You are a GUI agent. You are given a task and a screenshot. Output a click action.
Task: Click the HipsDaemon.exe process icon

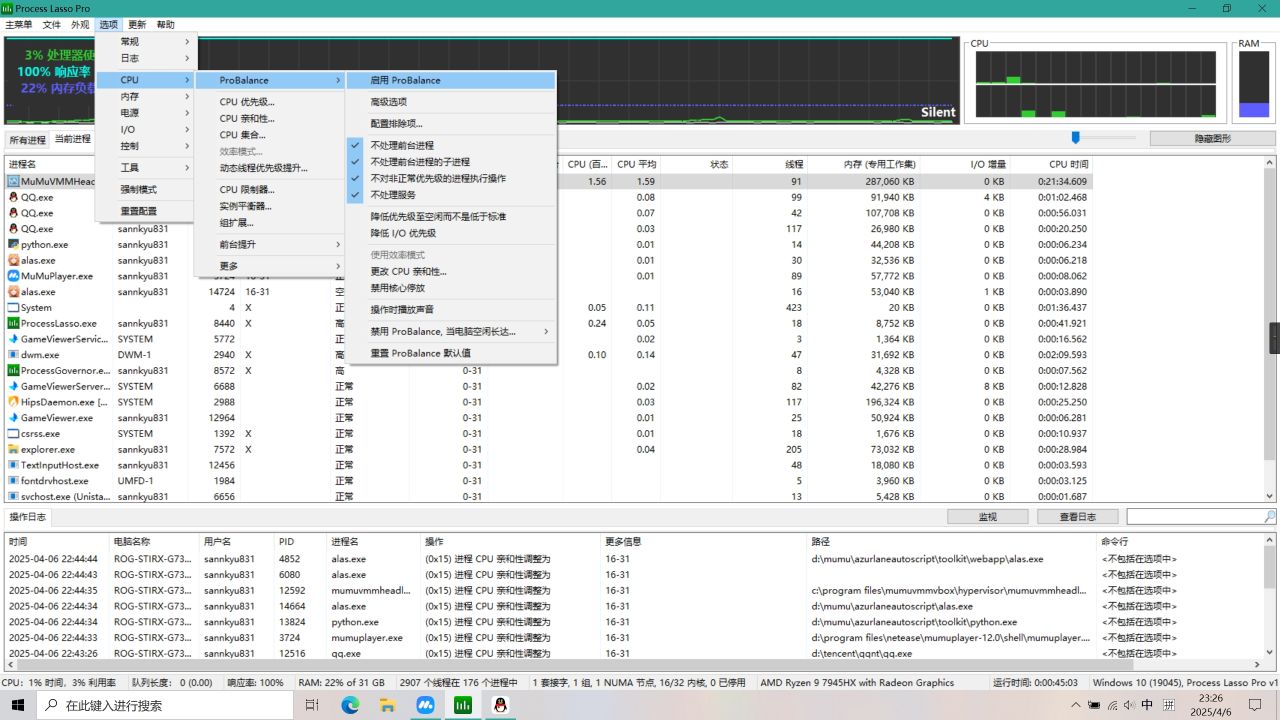14,402
